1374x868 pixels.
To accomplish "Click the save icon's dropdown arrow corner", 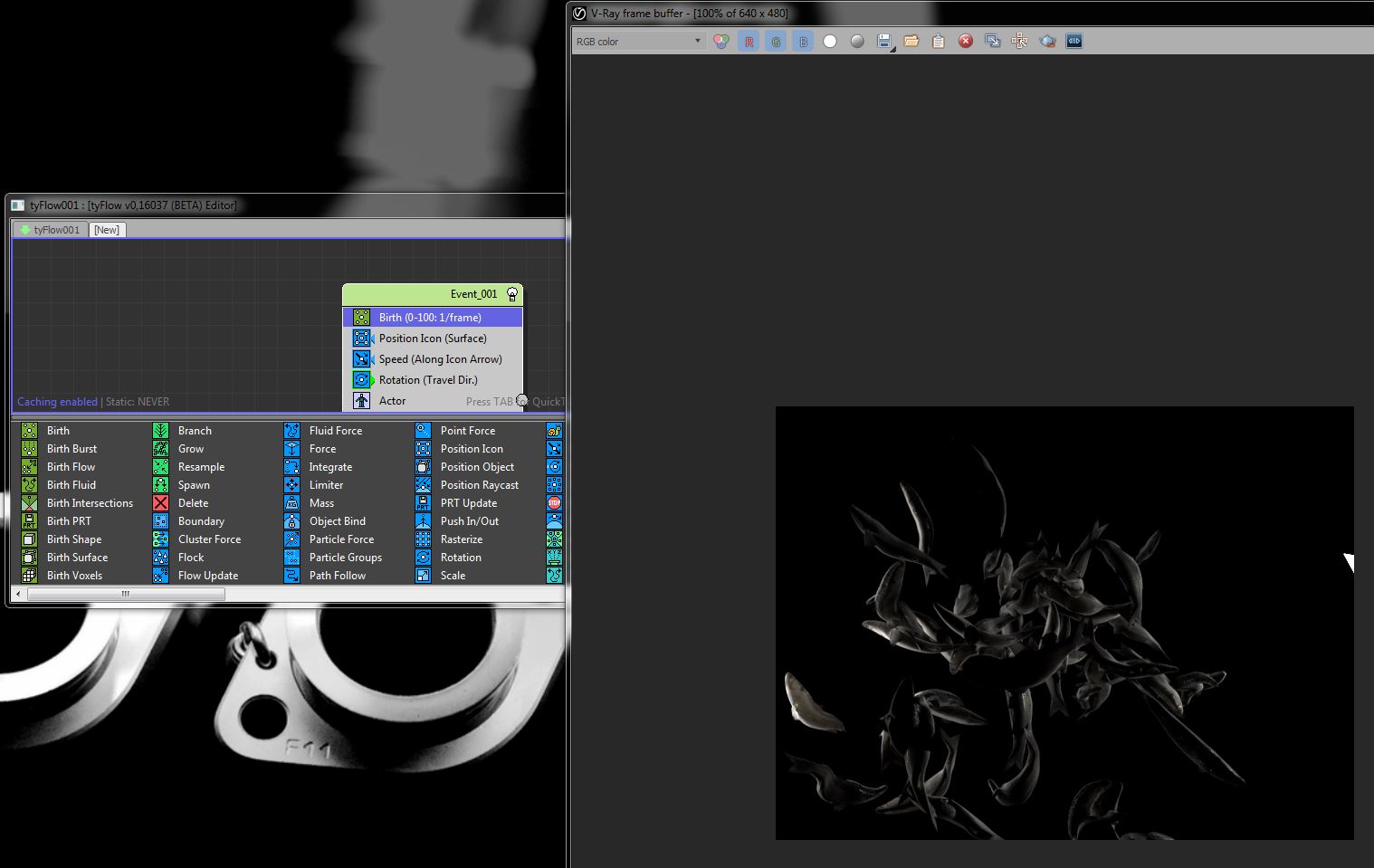I will pyautogui.click(x=893, y=50).
